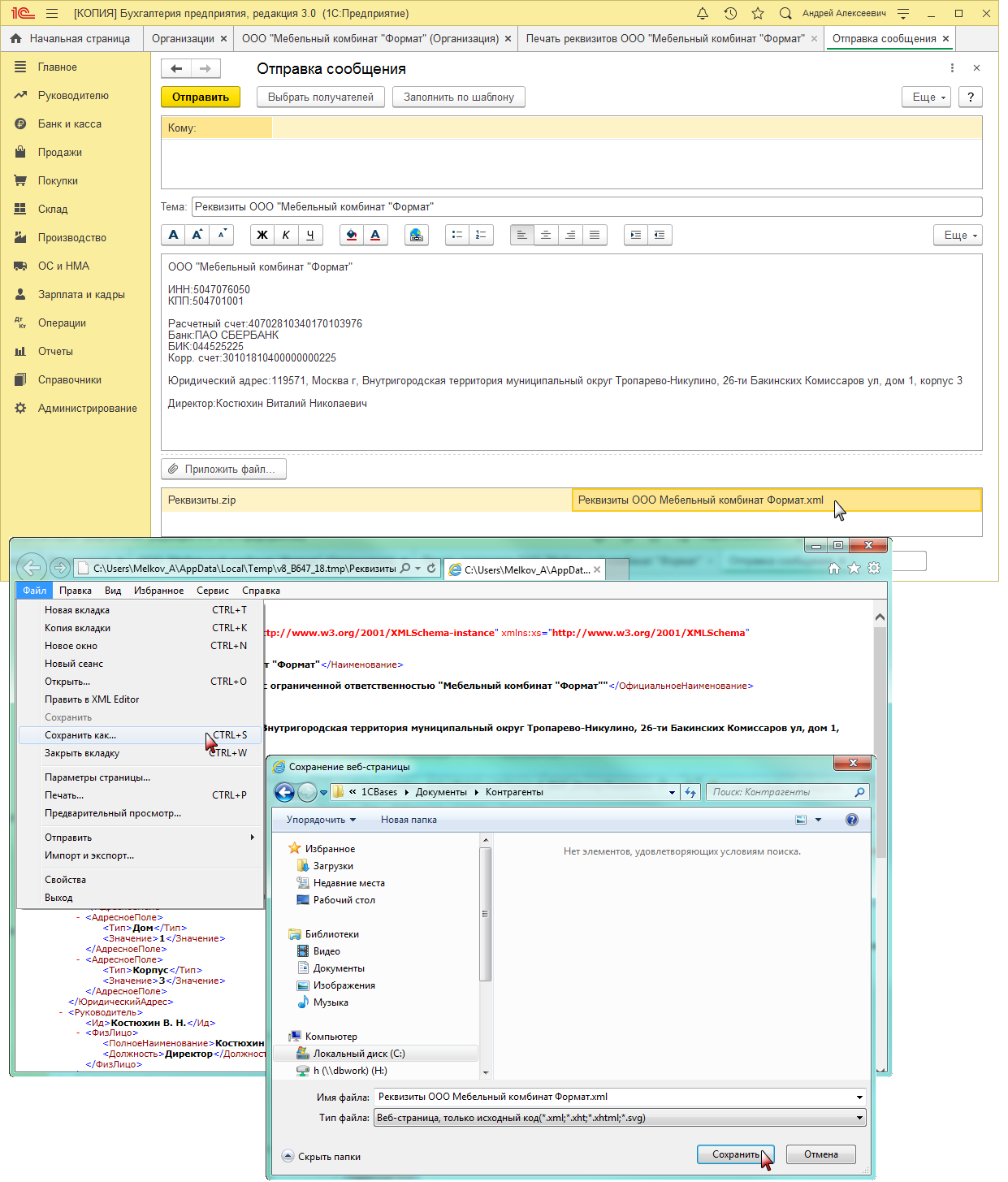Increase font size in message editor
The width and height of the screenshot is (1008, 1182).
197,235
